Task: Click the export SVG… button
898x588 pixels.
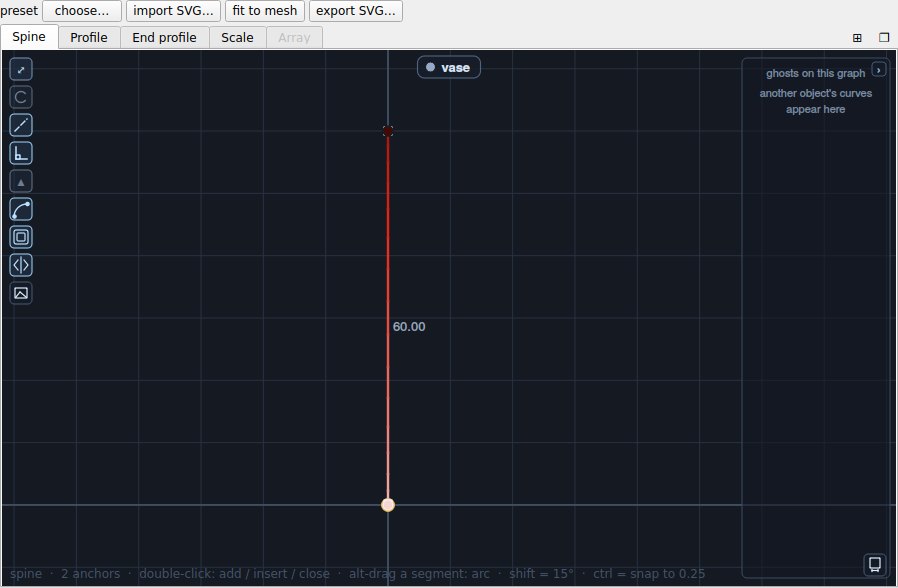Action: coord(356,11)
